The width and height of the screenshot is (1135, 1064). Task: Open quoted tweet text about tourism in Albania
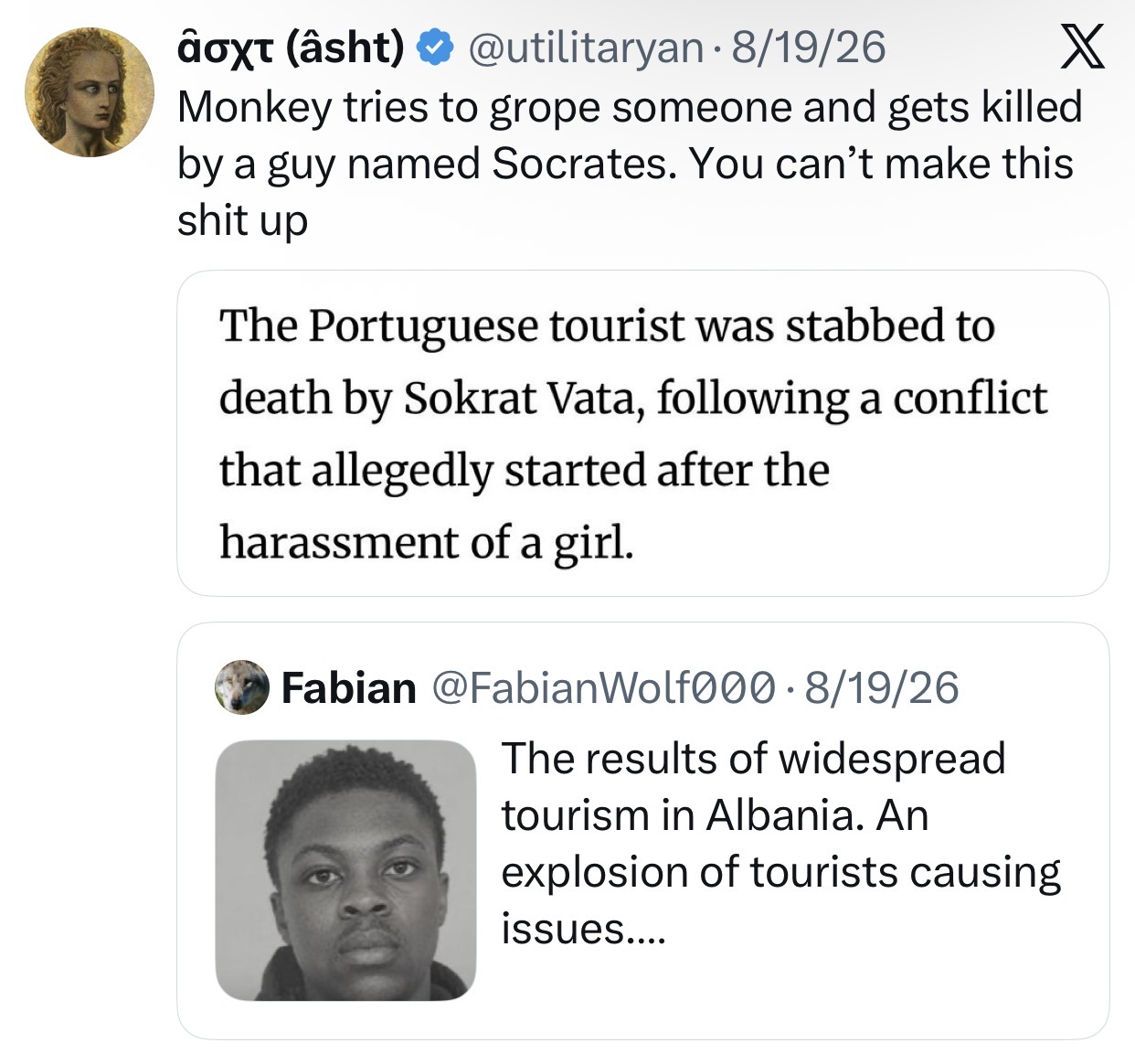780,843
